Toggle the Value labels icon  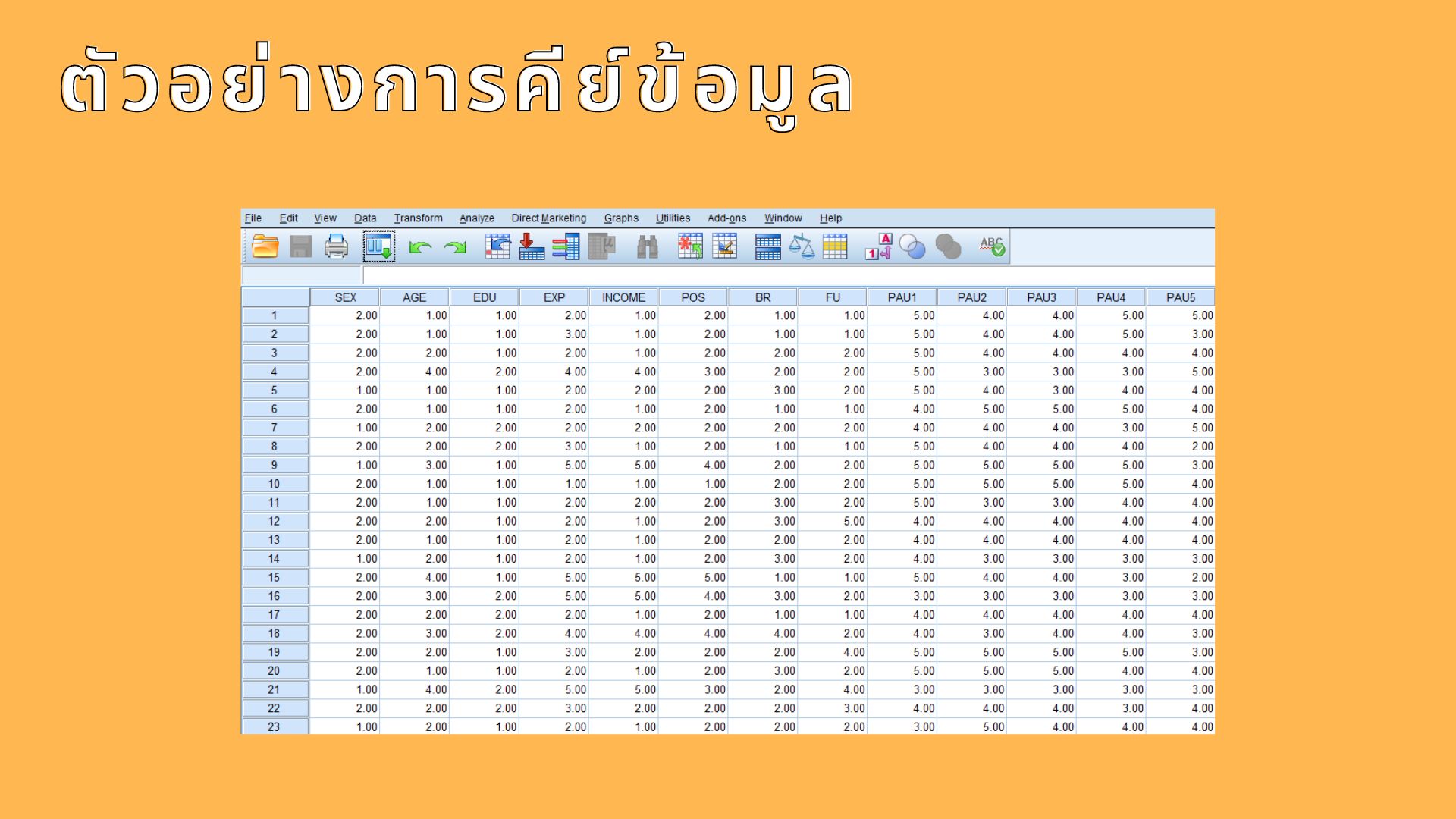pos(879,246)
